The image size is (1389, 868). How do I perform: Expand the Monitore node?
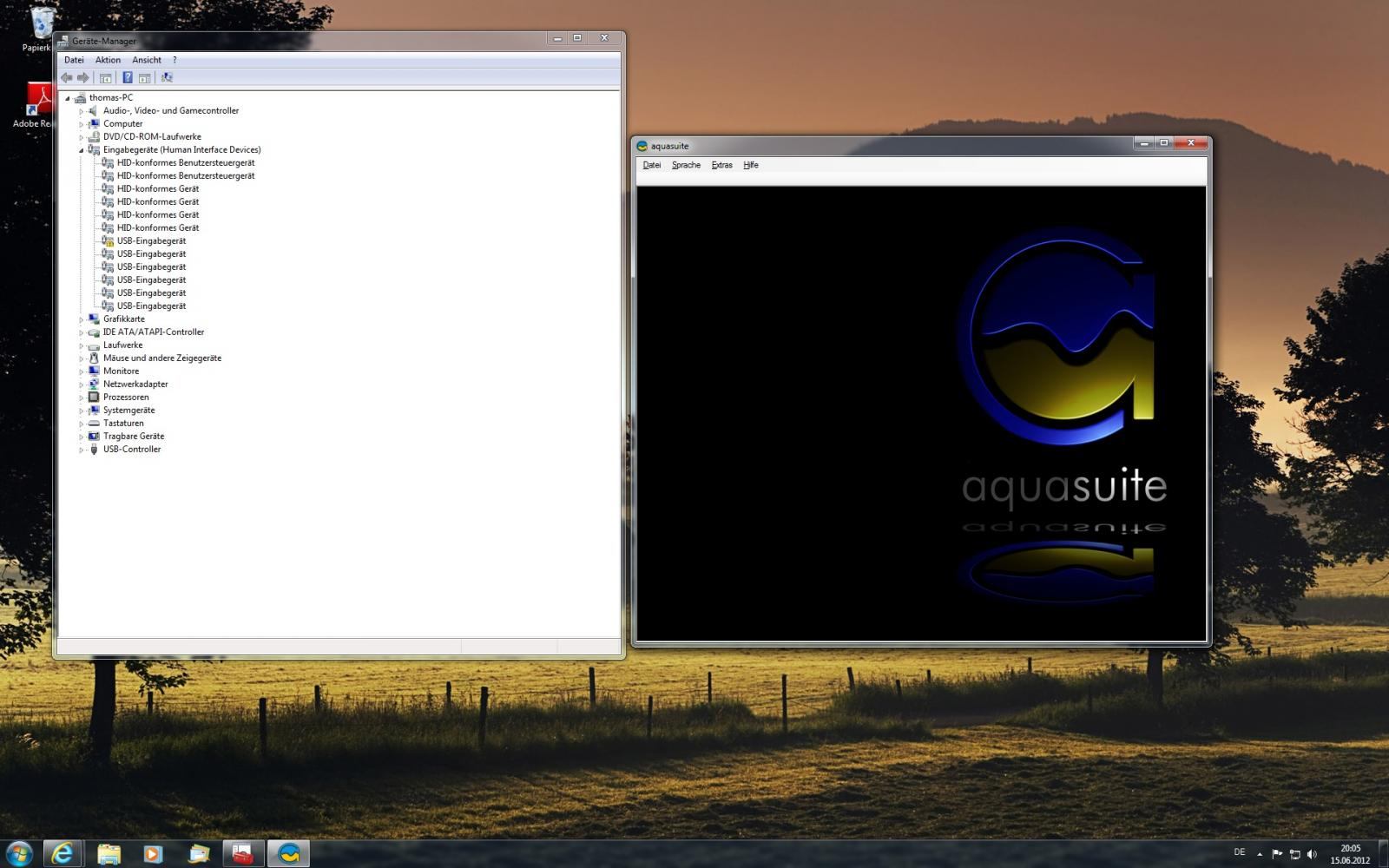tap(82, 372)
